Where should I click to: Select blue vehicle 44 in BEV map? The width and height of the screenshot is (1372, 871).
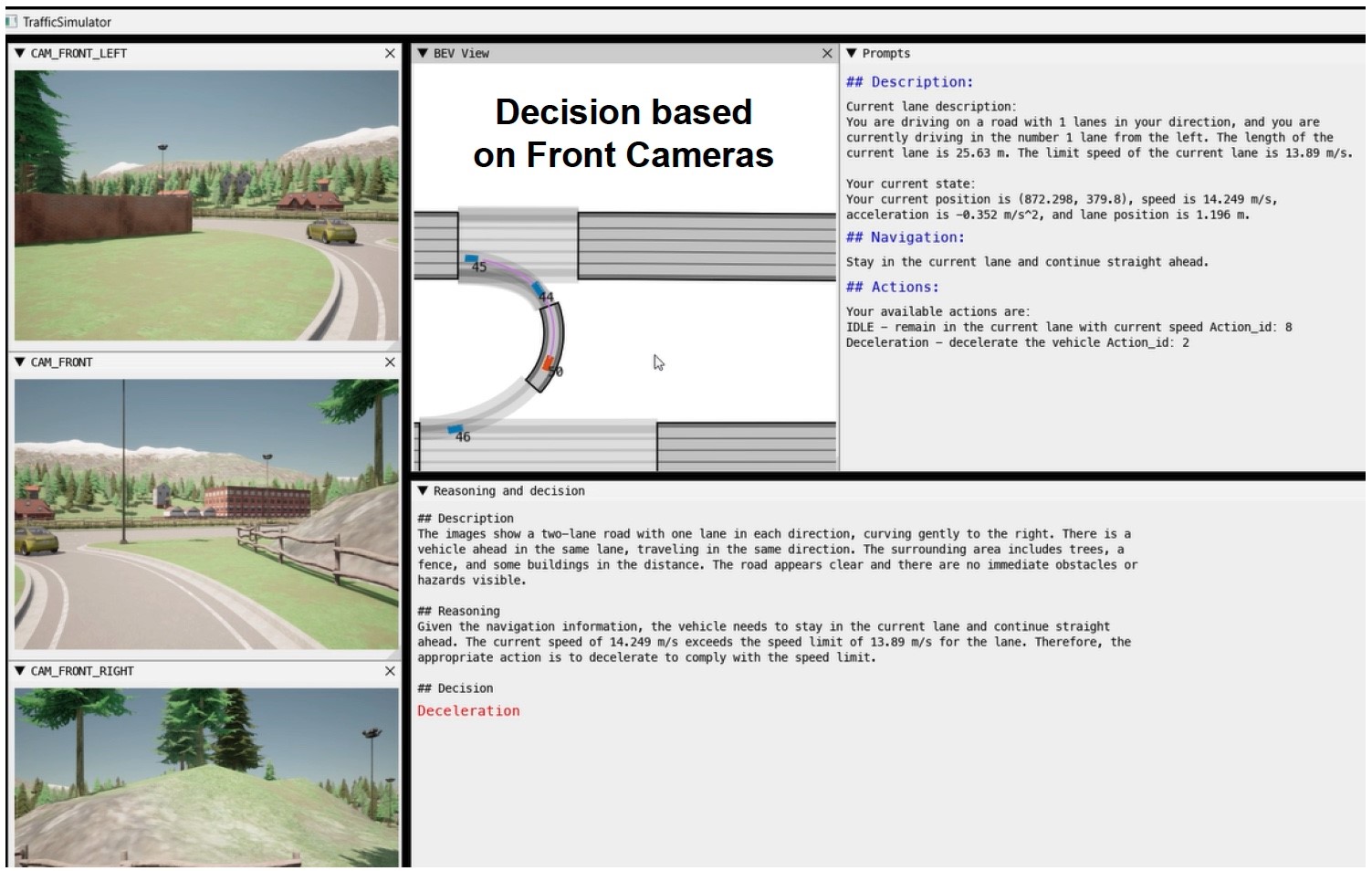click(x=539, y=290)
